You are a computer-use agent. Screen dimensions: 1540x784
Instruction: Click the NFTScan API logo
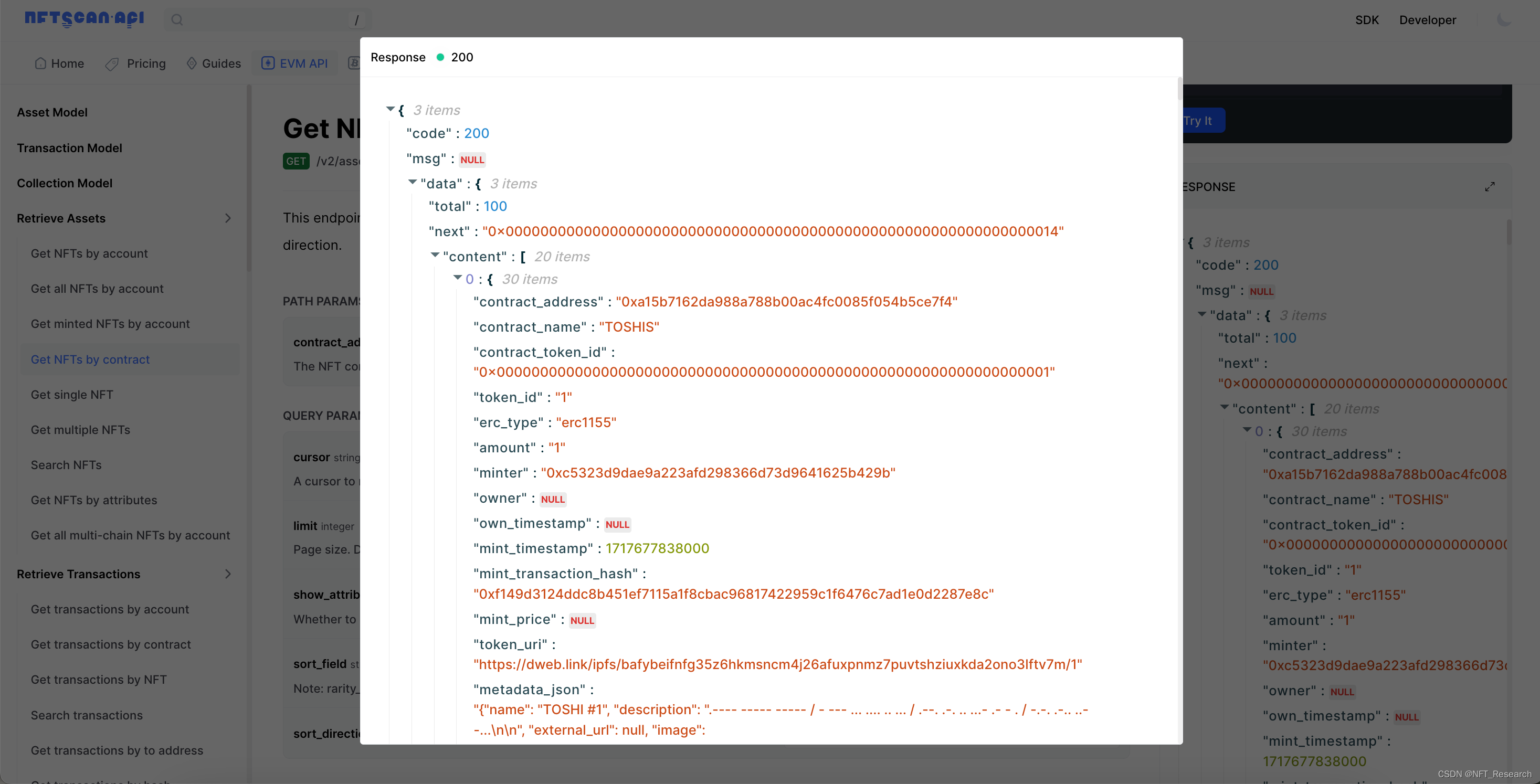[x=85, y=19]
